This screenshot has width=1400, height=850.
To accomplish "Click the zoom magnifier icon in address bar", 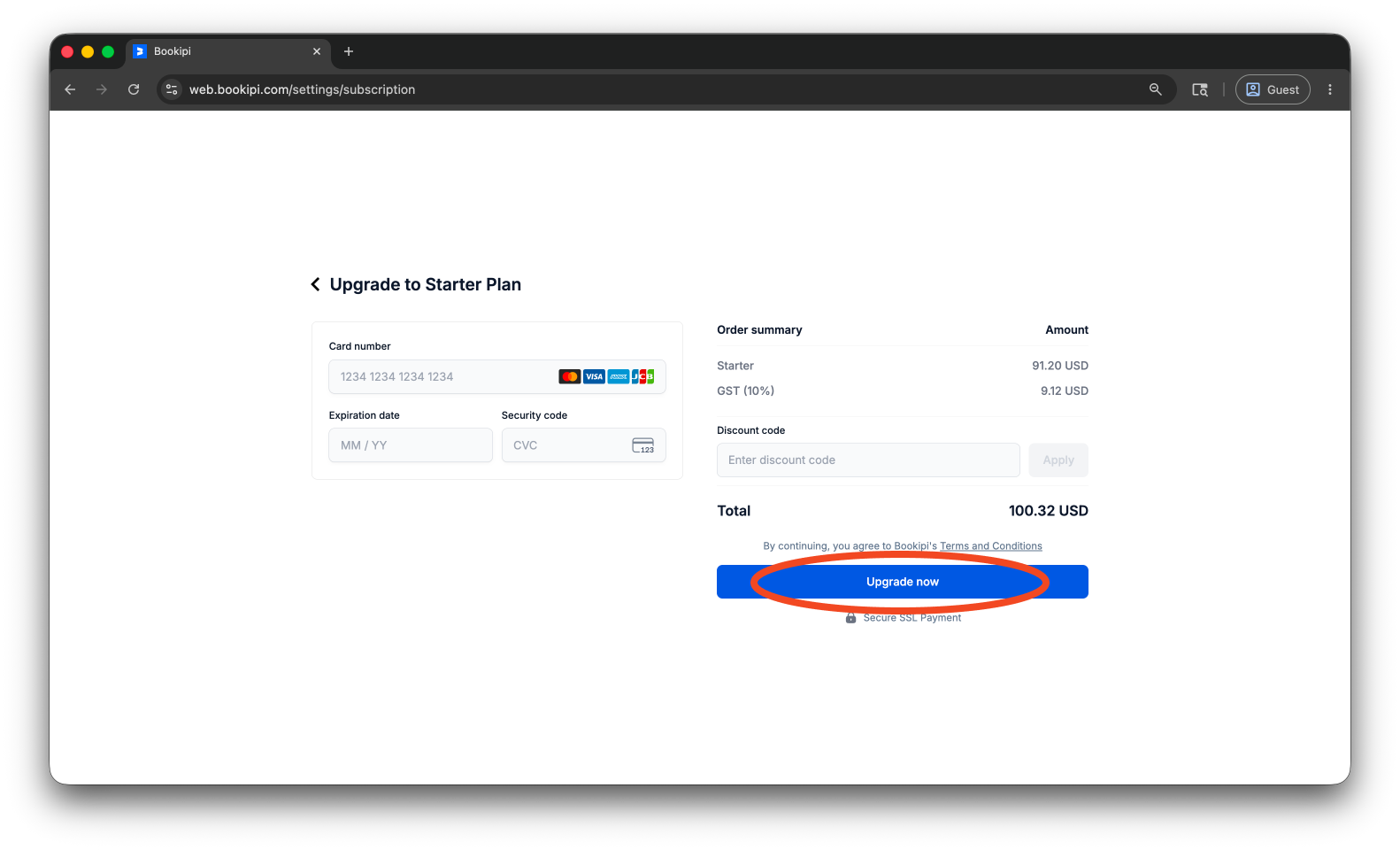I will point(1155,89).
